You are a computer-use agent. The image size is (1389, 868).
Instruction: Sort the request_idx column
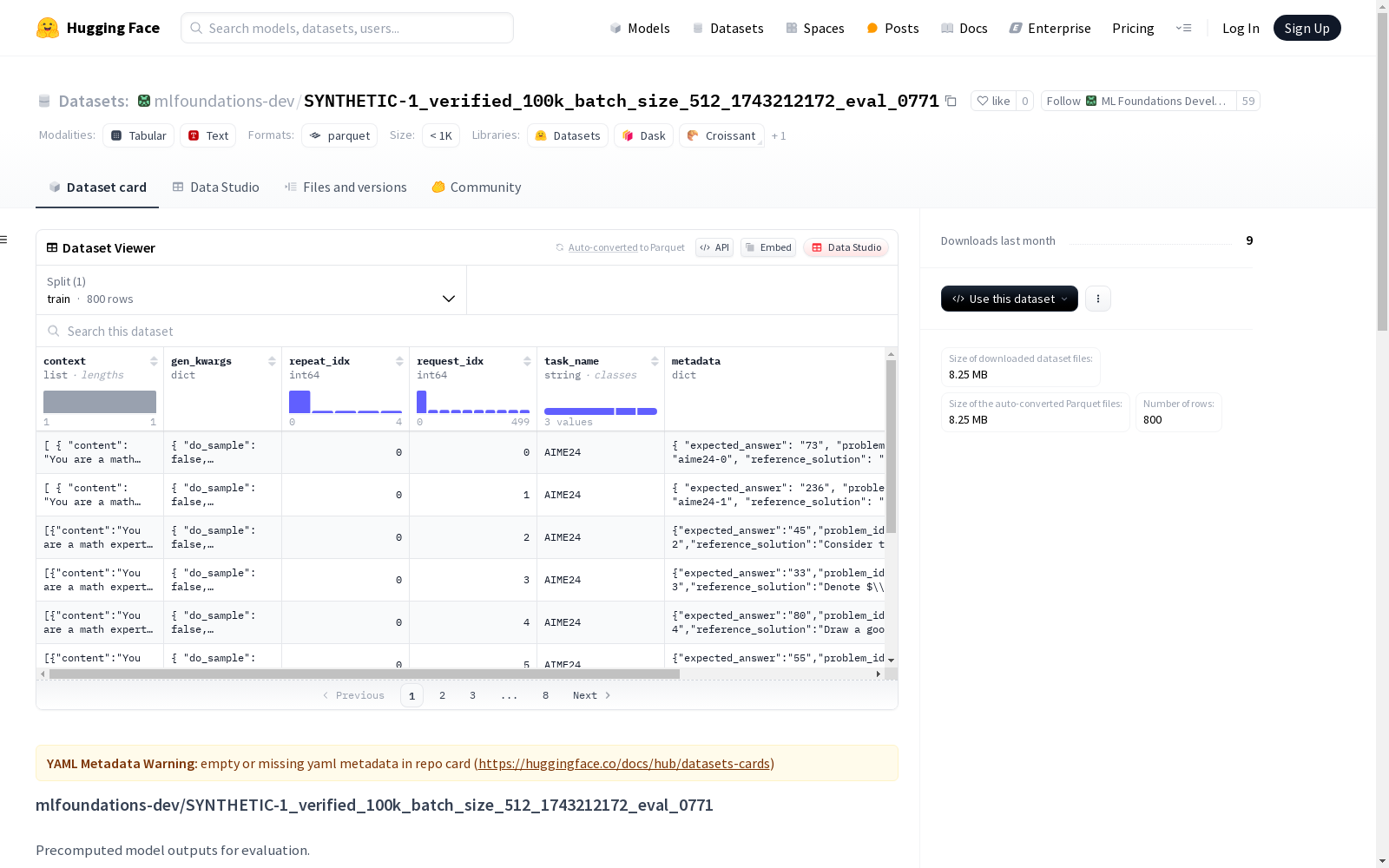[527, 361]
